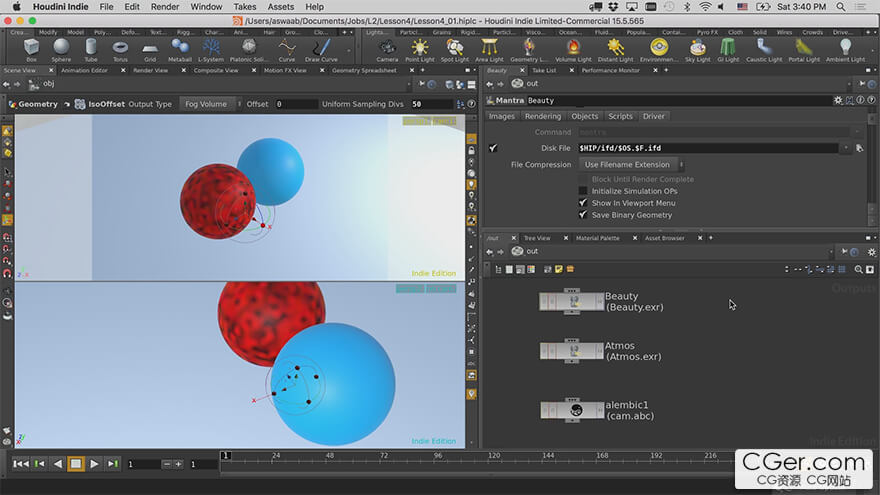Open the Performance Monitor tab
880x495 pixels.
(x=611, y=70)
